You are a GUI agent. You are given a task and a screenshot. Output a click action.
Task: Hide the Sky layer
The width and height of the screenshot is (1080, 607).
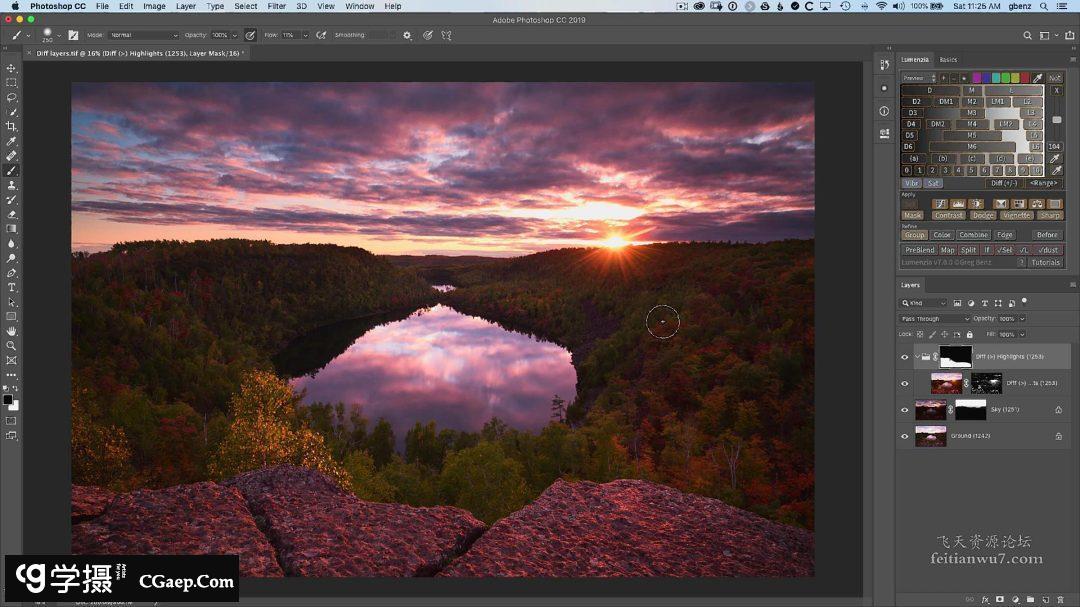[905, 410]
